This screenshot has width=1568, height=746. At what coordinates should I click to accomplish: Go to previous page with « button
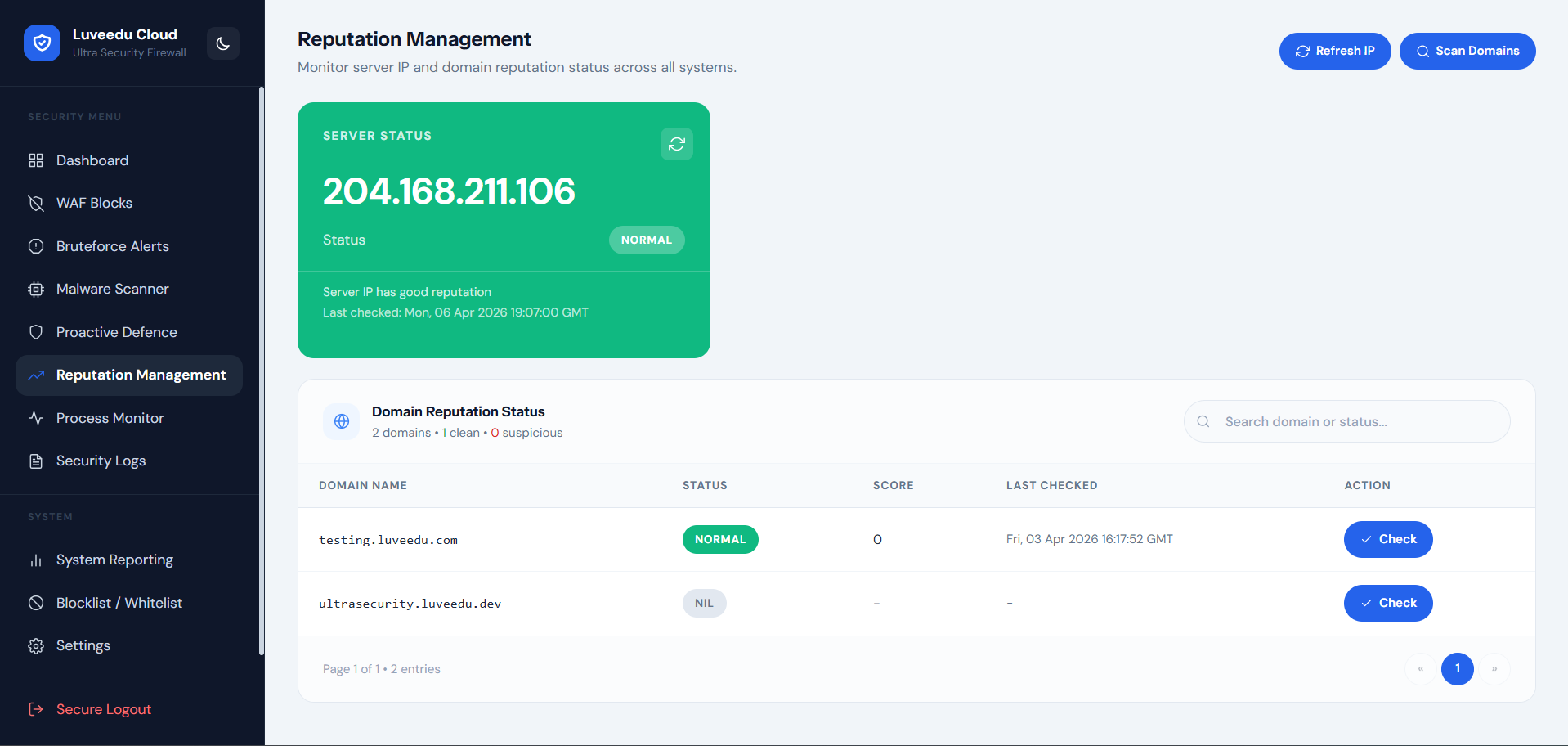1421,669
